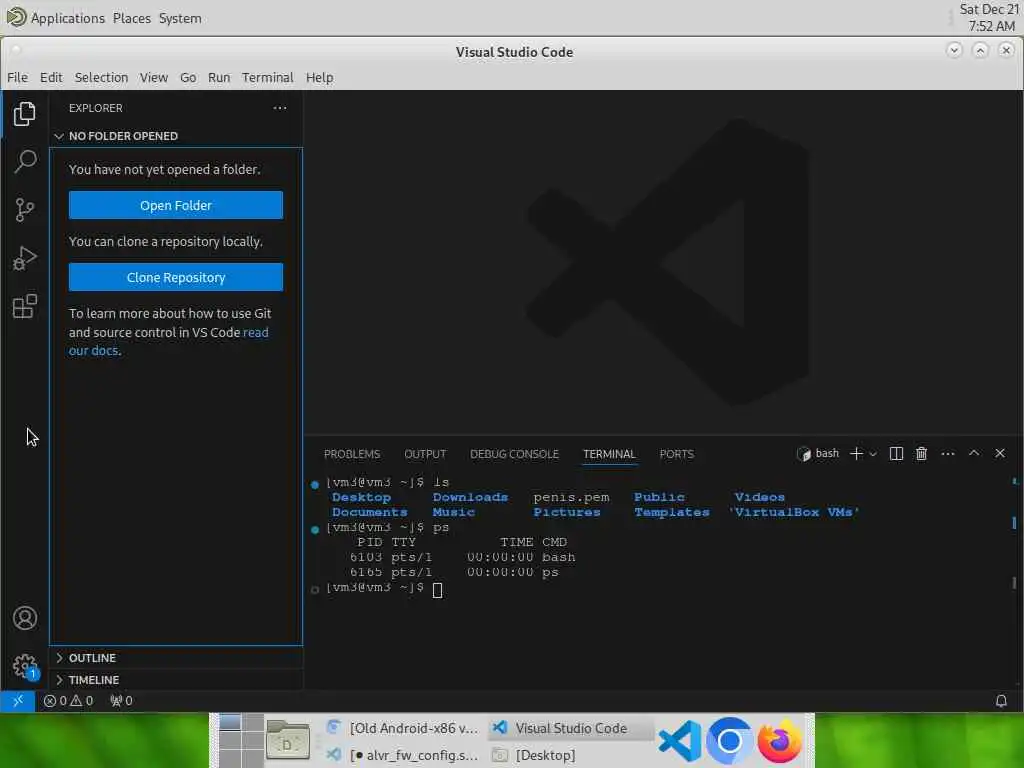Switch to alvr_fw_config taskbar window
The image size is (1024, 768).
click(x=404, y=755)
